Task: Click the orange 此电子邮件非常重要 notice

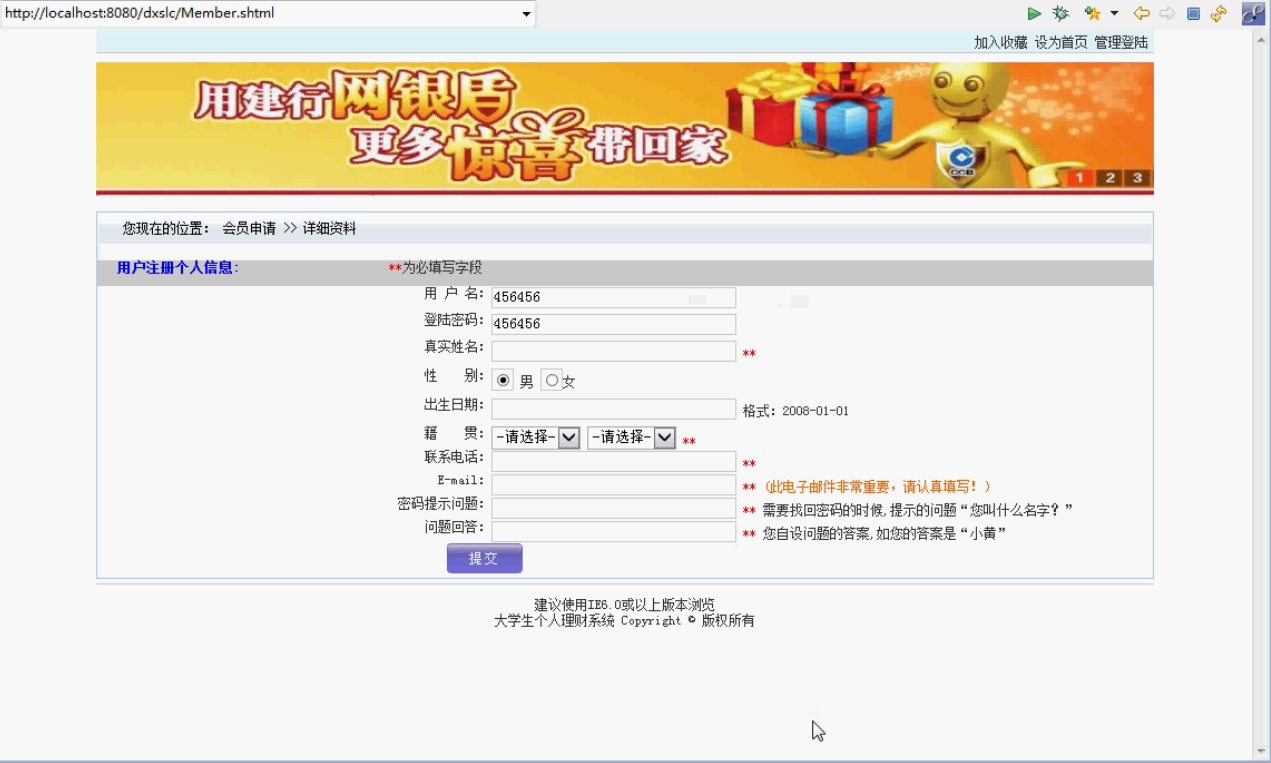Action: (x=877, y=487)
